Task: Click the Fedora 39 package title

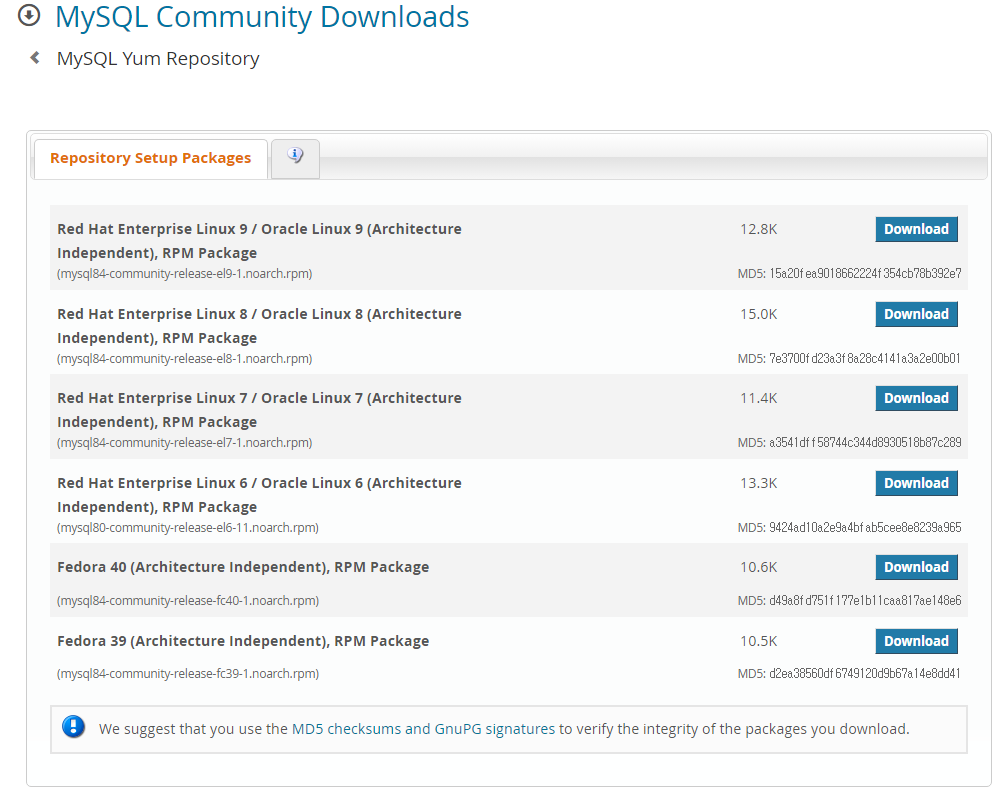Action: [243, 641]
